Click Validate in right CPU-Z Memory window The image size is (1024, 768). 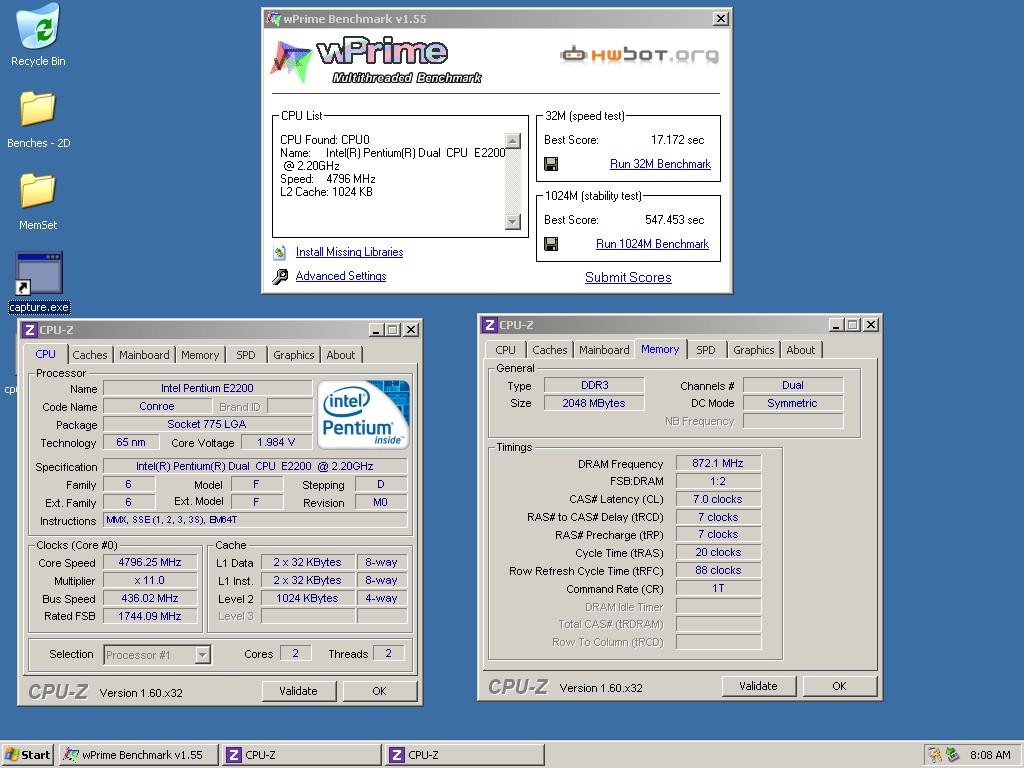(x=759, y=686)
